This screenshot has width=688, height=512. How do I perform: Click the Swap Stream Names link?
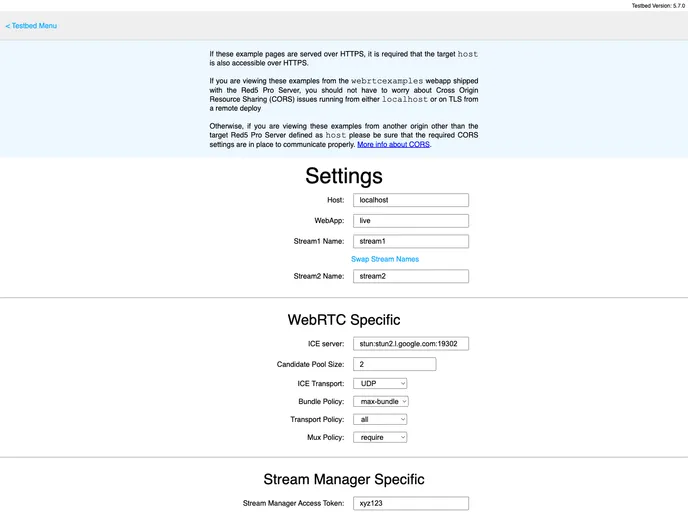click(385, 259)
